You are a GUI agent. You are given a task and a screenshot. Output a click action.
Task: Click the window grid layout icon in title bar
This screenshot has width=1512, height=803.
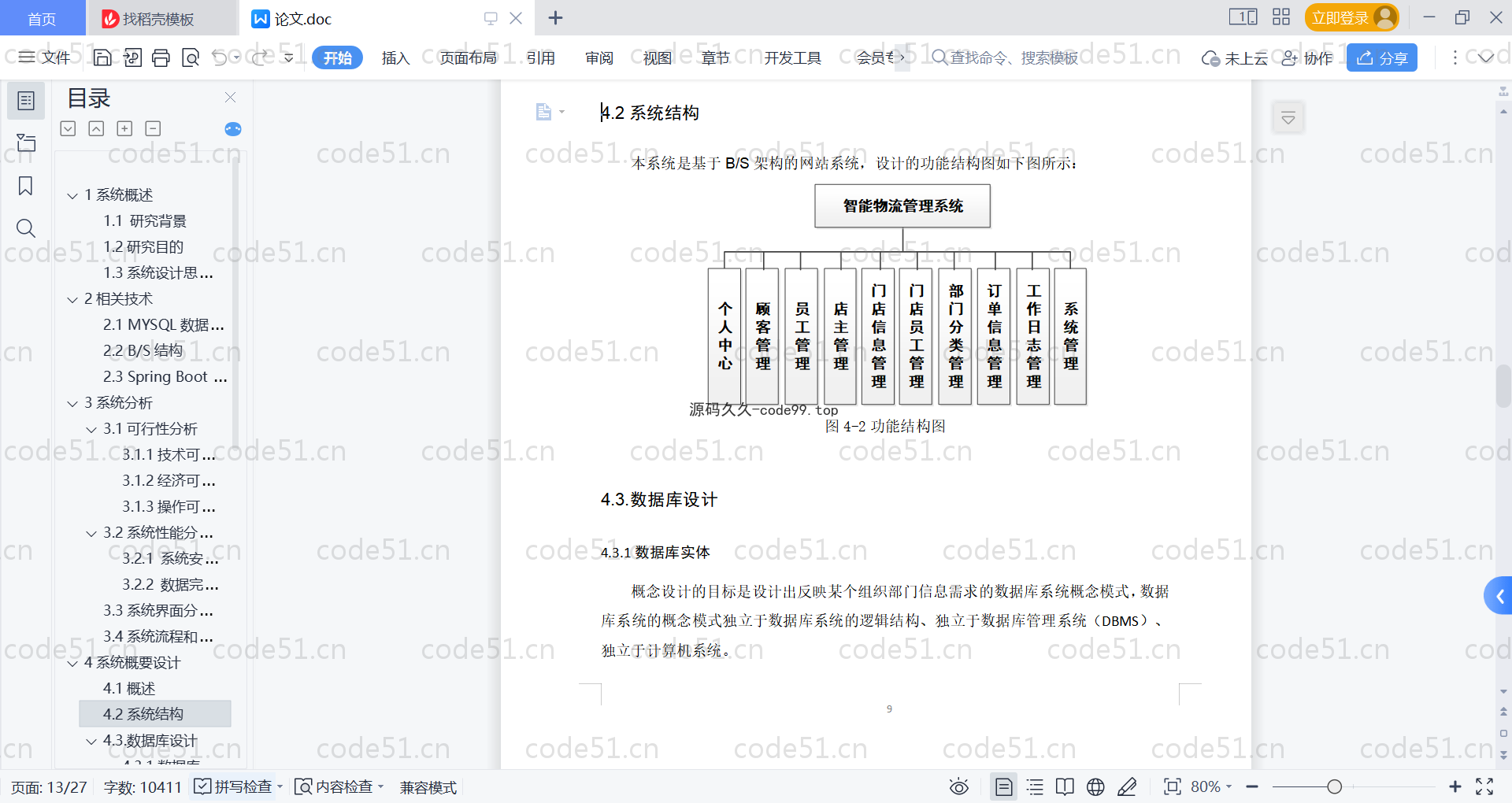(x=1281, y=17)
